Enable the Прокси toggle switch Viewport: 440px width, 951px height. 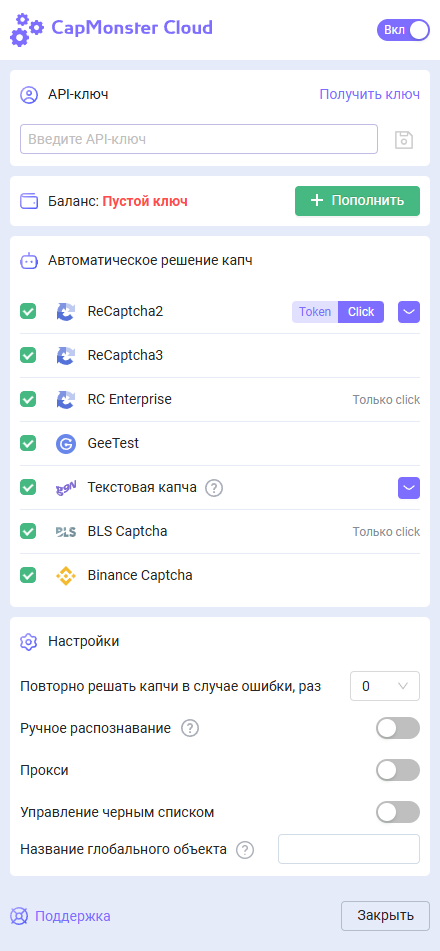click(x=398, y=770)
